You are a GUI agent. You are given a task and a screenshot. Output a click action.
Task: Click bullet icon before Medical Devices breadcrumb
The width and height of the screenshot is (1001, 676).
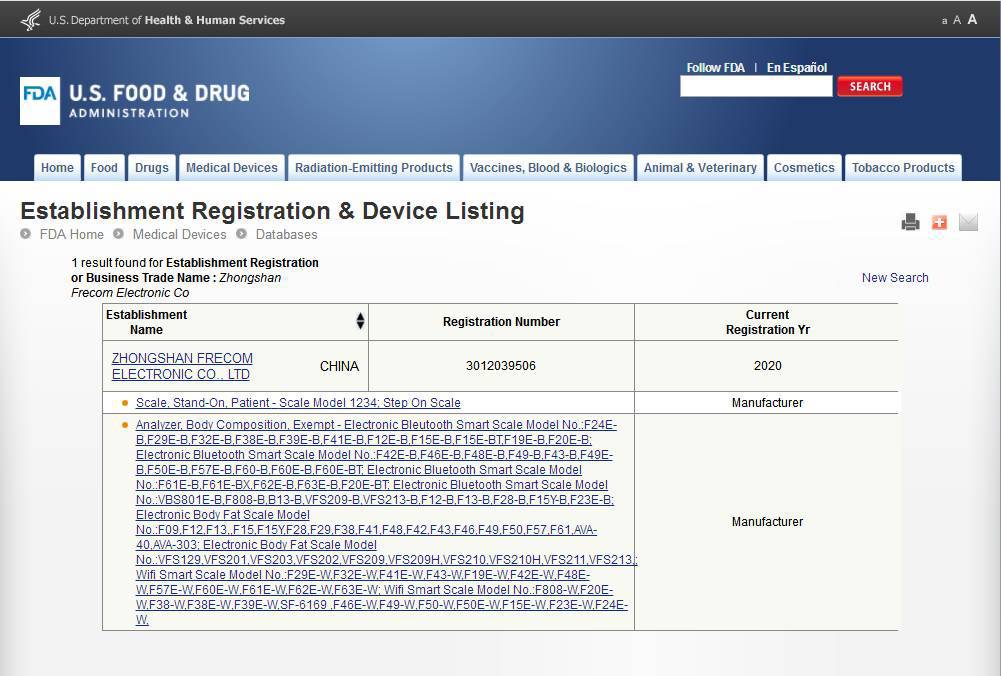click(118, 234)
